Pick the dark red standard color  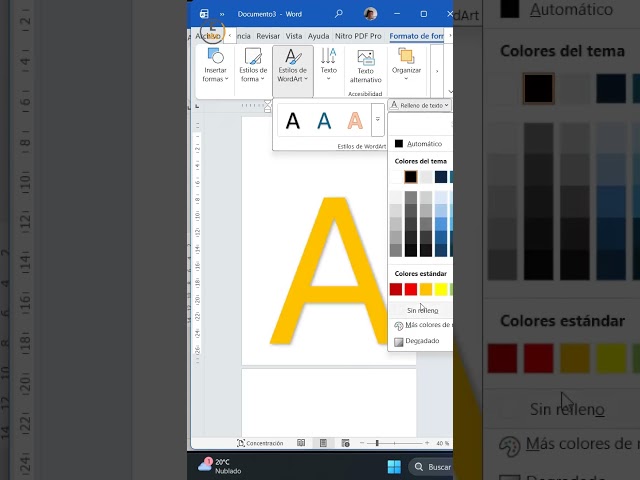pos(396,289)
